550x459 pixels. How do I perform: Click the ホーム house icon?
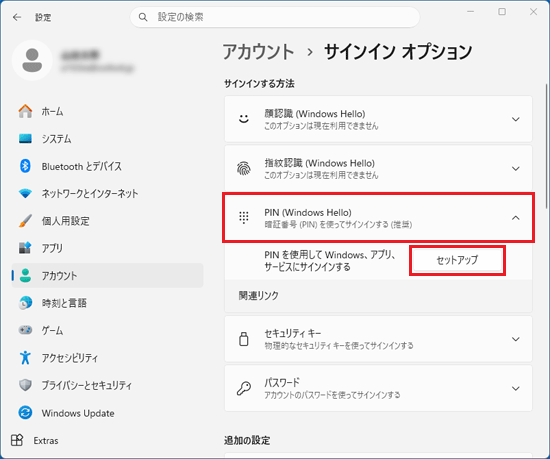click(25, 111)
